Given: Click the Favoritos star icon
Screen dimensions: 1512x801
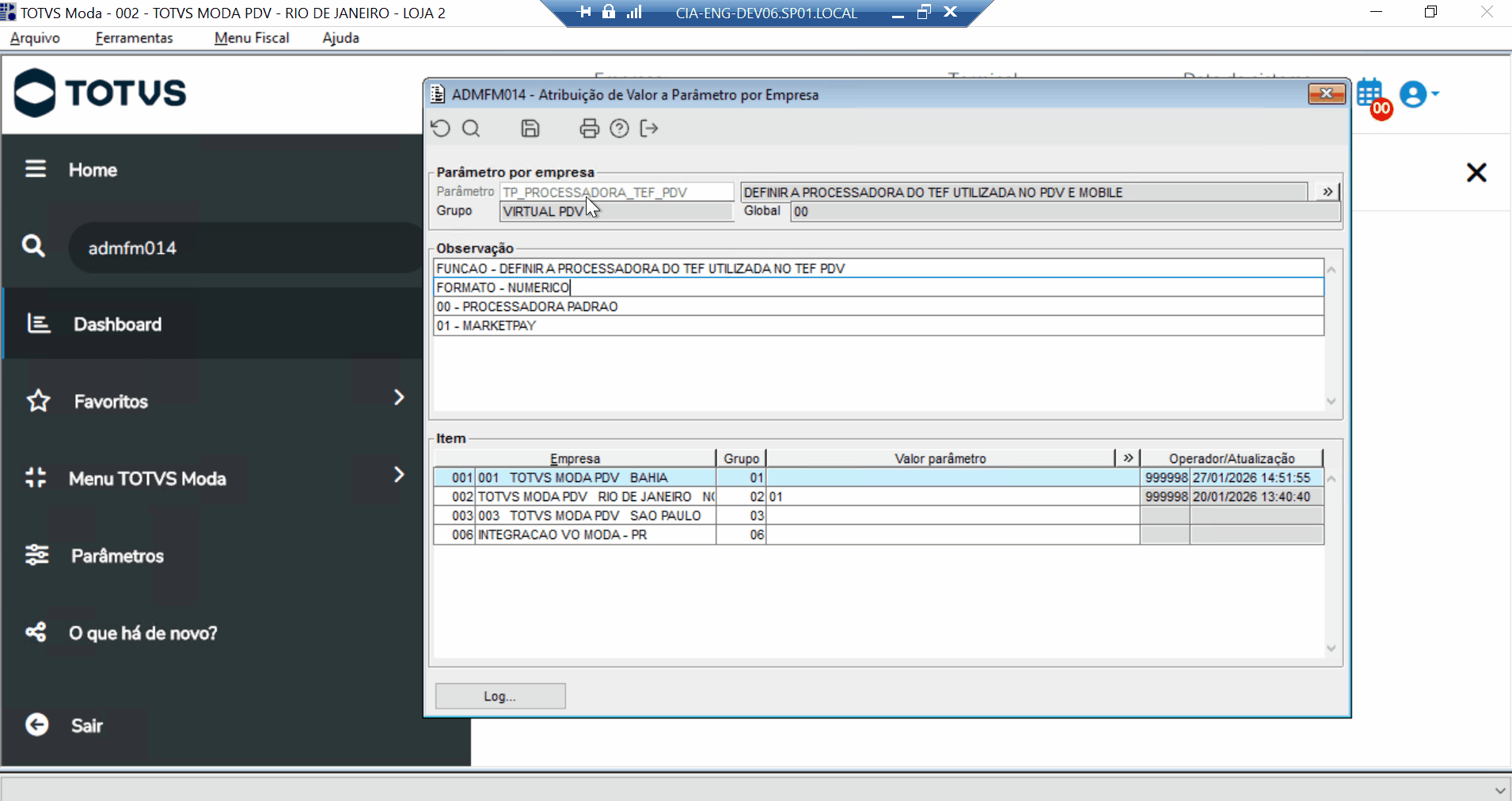Looking at the screenshot, I should click(x=39, y=400).
